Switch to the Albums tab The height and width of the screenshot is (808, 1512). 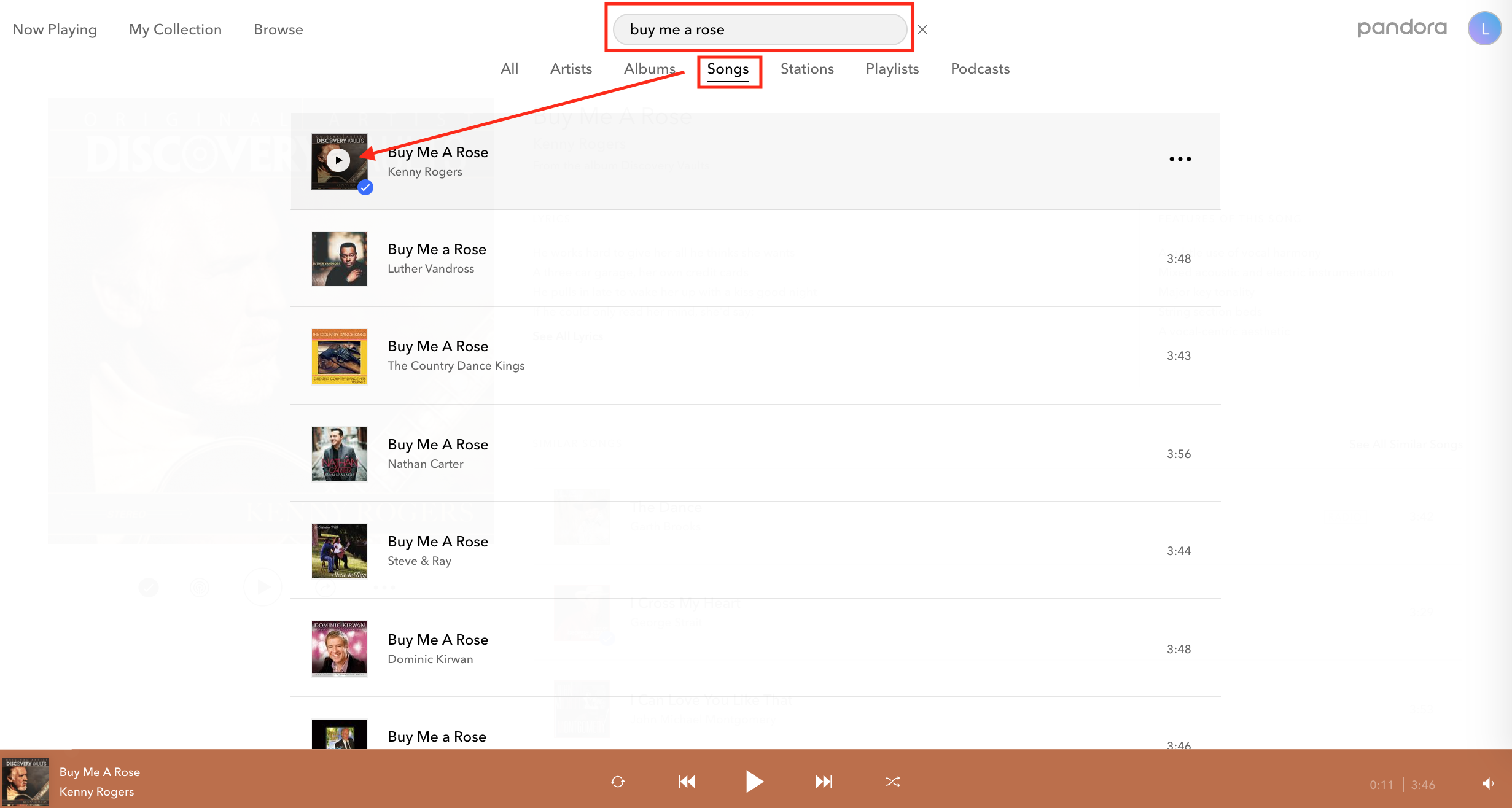649,68
